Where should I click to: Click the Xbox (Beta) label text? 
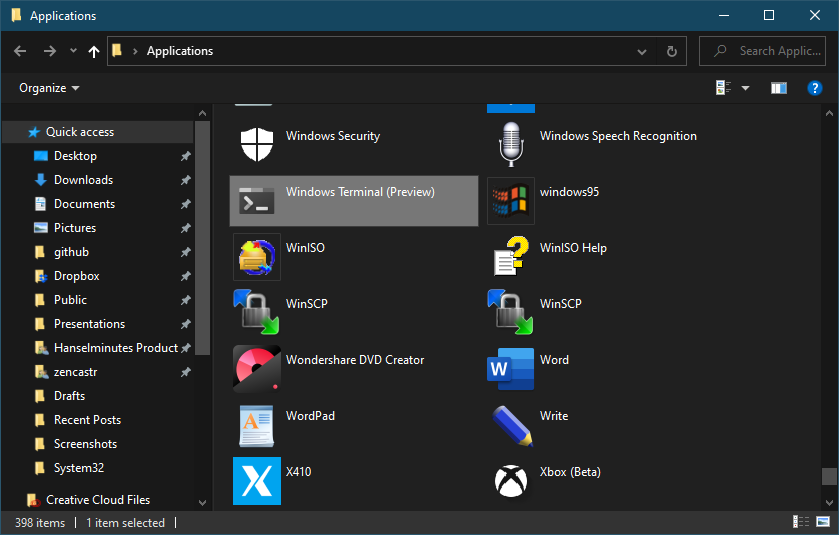(570, 472)
